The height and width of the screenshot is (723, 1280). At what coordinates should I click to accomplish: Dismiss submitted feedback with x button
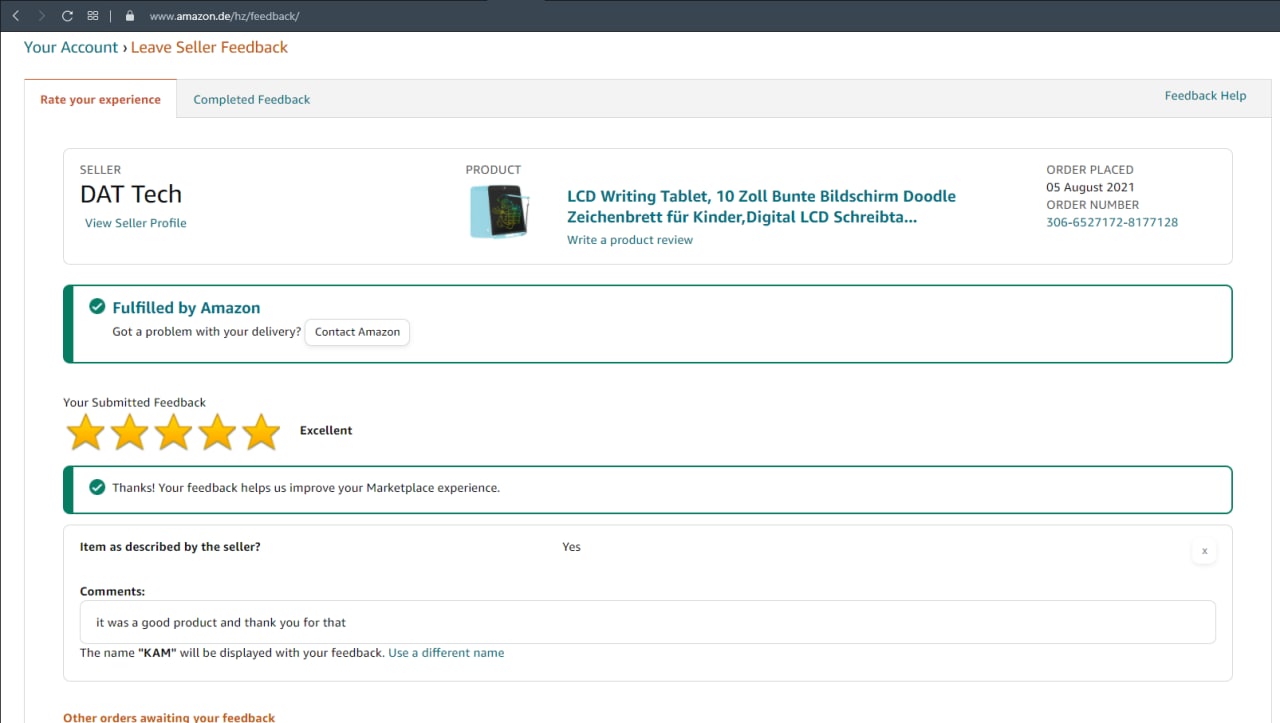1204,551
